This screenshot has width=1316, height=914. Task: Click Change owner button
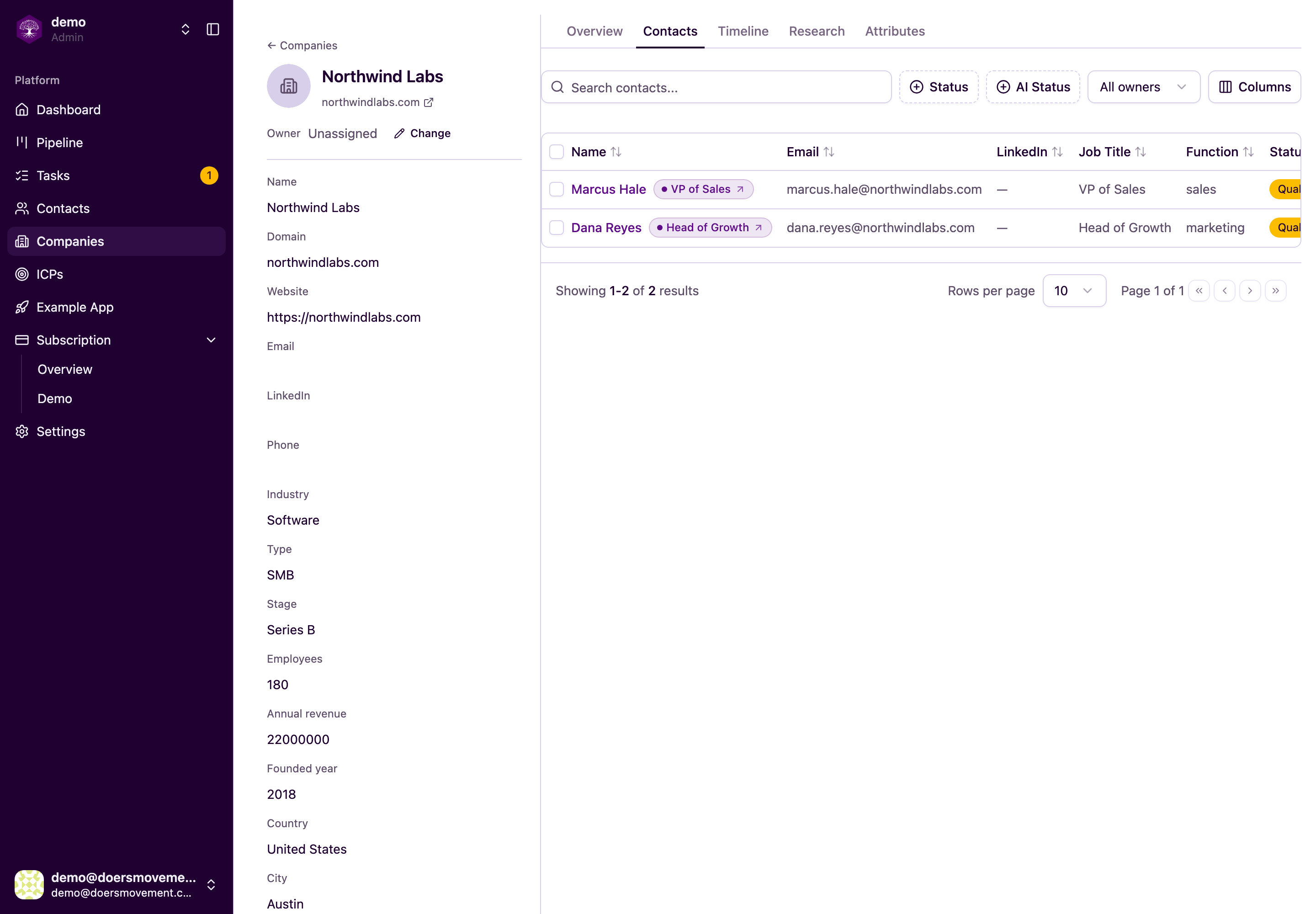pos(422,133)
